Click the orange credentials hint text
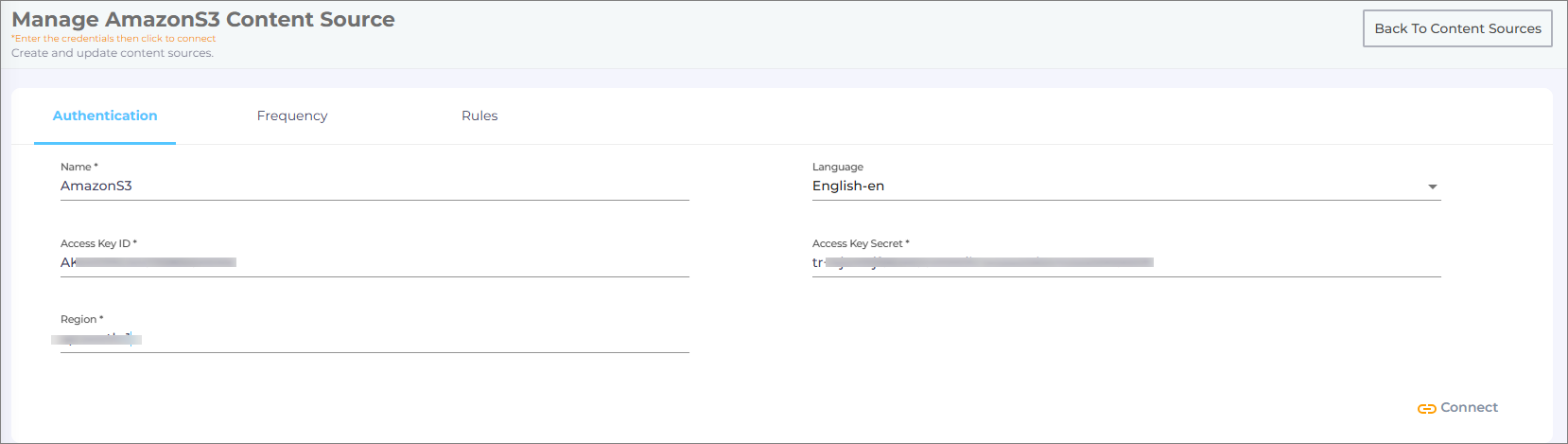1568x444 pixels. [x=113, y=39]
